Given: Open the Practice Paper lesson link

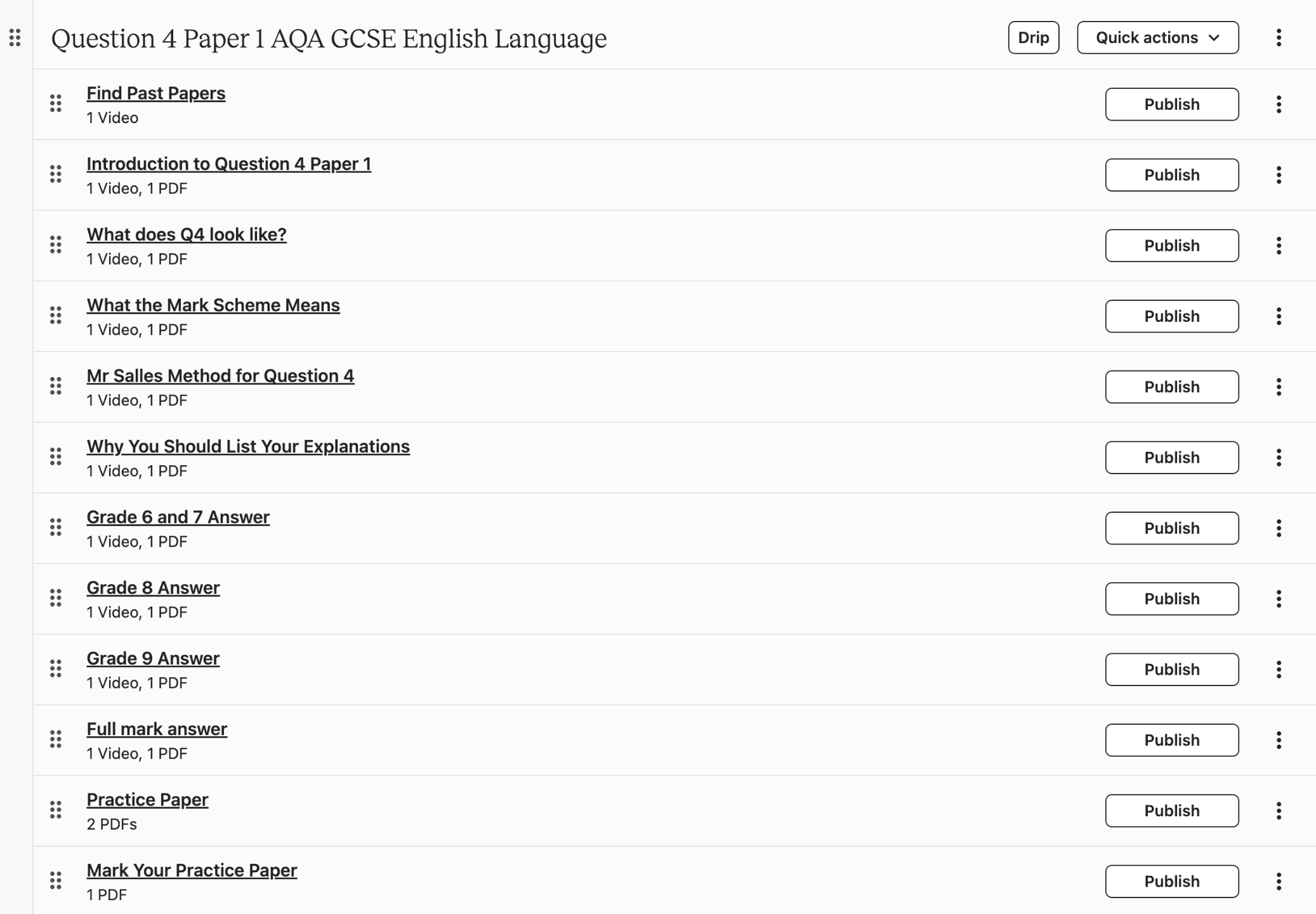Looking at the screenshot, I should pyautogui.click(x=147, y=800).
